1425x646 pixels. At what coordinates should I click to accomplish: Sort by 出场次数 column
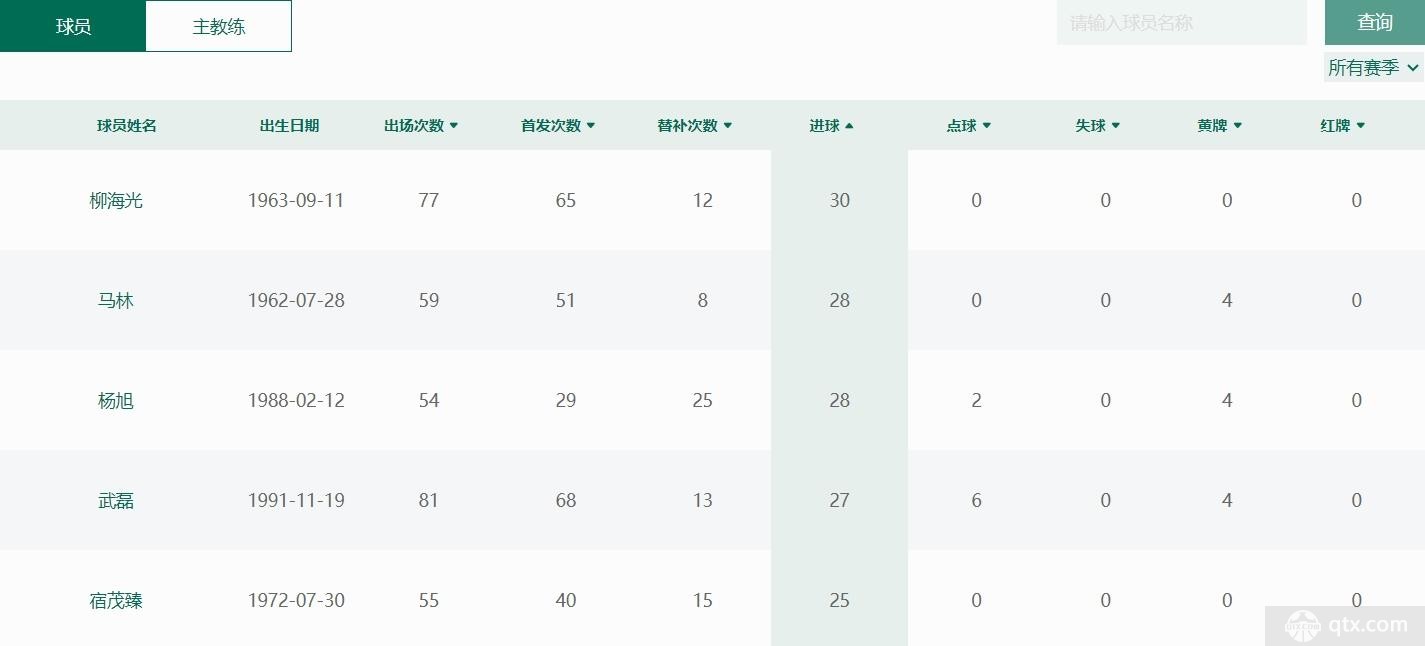[421, 125]
